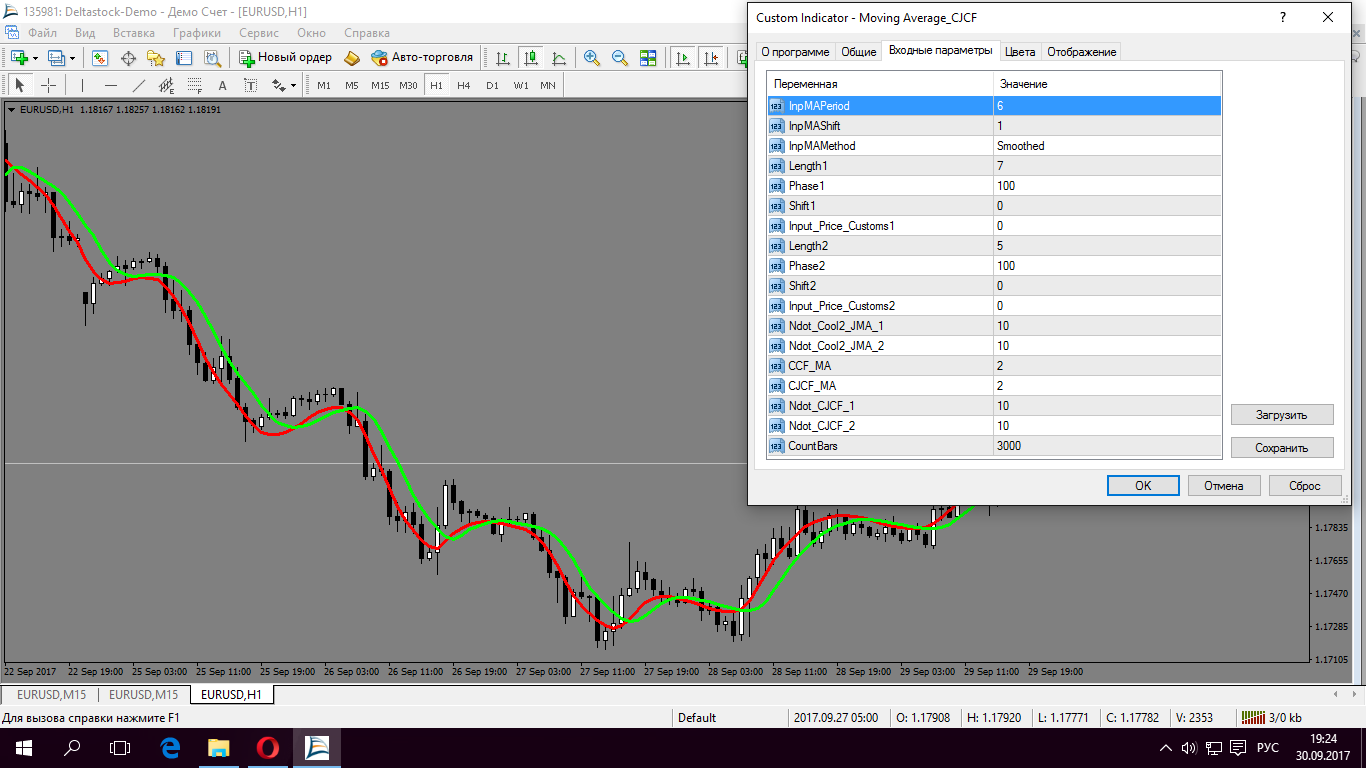Select the equidistant channel tool
The width and height of the screenshot is (1366, 768).
[166, 85]
